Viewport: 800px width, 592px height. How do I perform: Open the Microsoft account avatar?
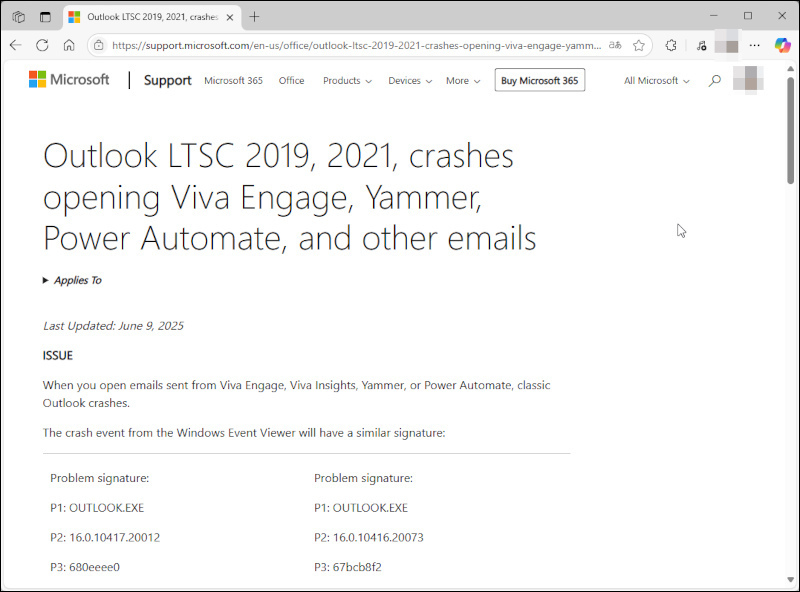[748, 80]
